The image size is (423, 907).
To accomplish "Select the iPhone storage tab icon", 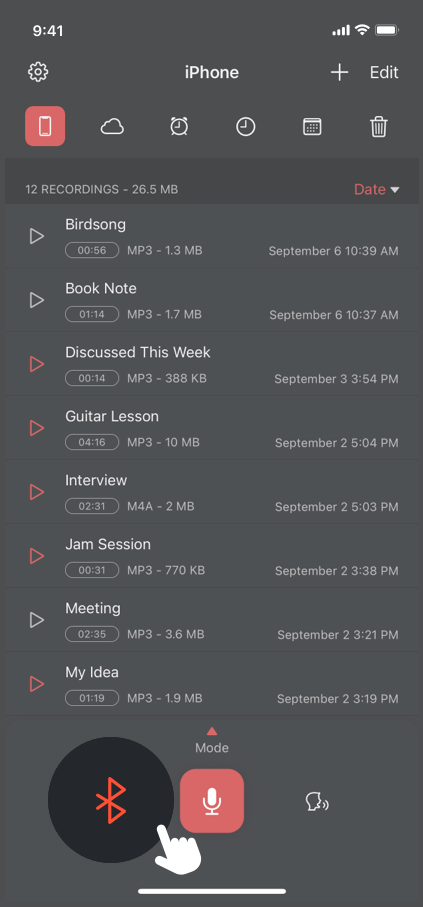I will pyautogui.click(x=45, y=126).
